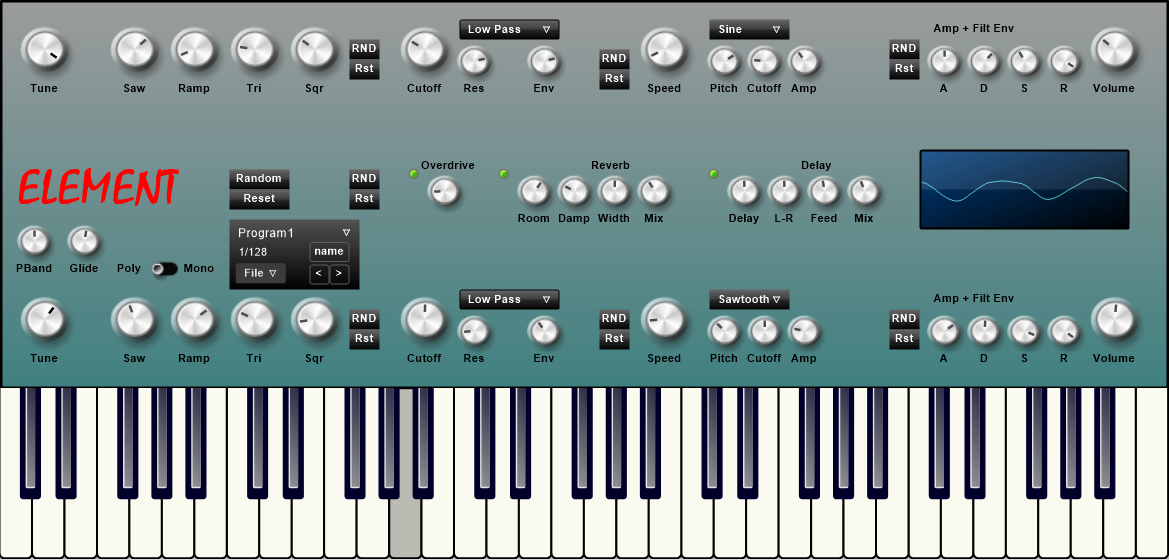
Task: Enable the Reverb LED indicator
Action: (504, 174)
